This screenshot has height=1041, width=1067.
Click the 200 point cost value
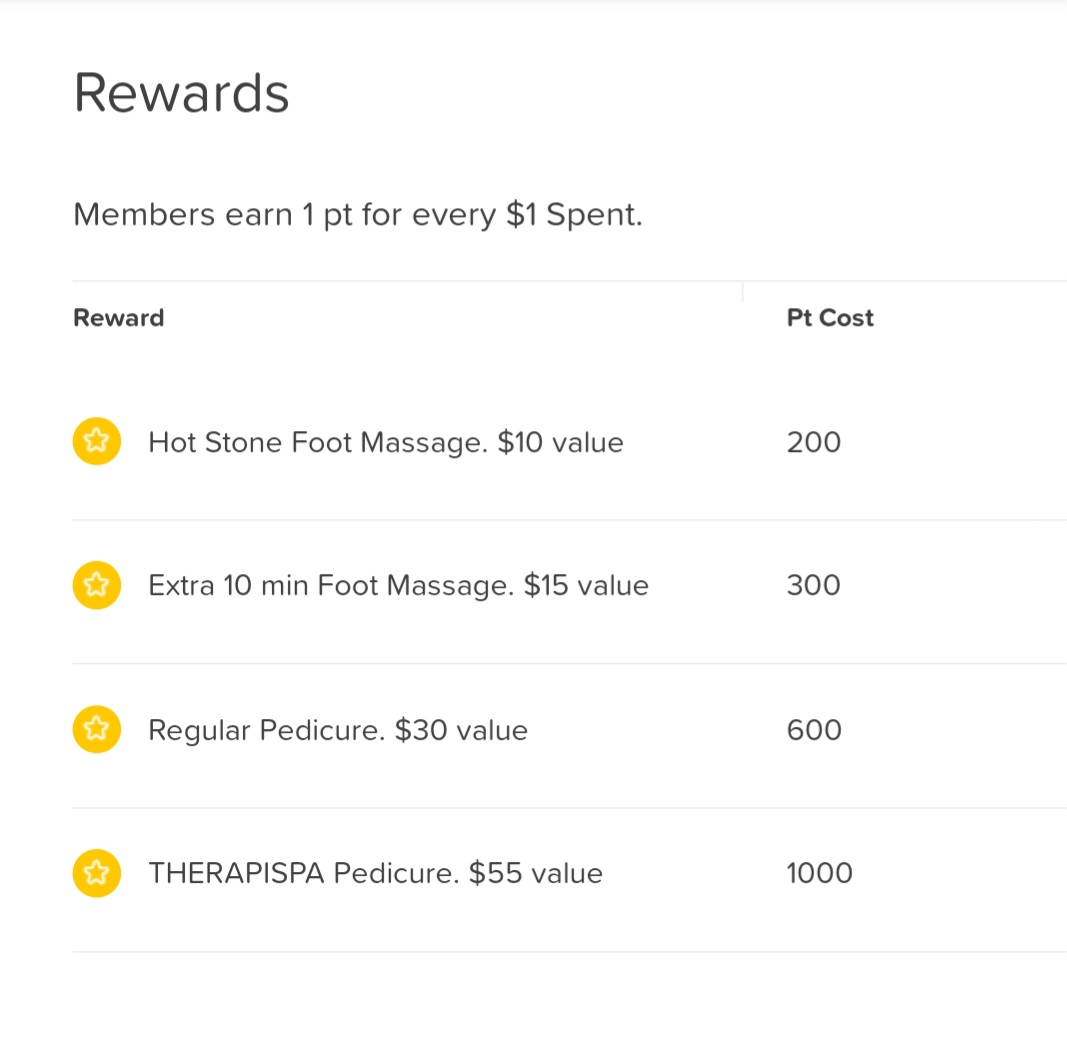(814, 442)
